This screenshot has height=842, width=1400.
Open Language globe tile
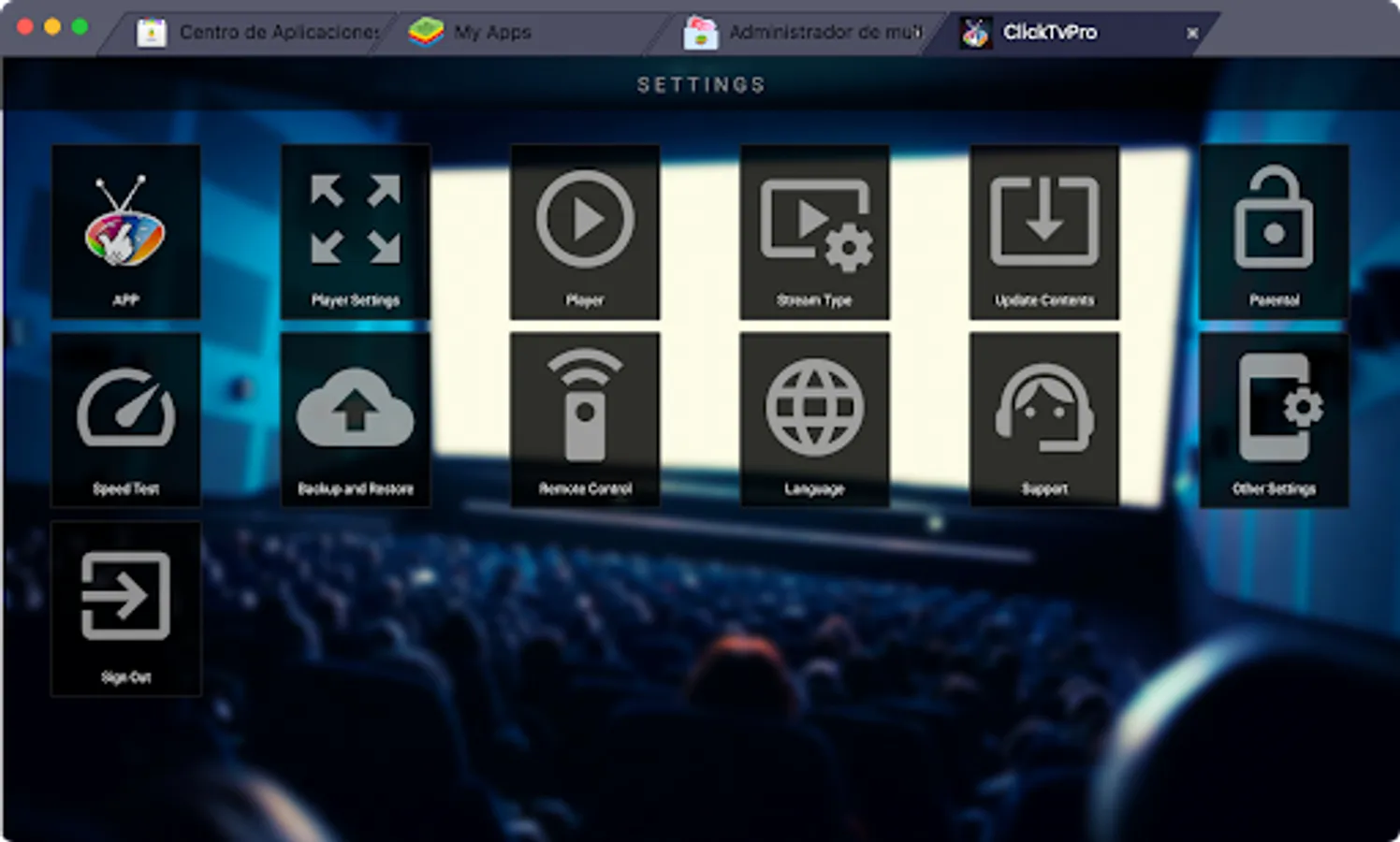pos(814,420)
